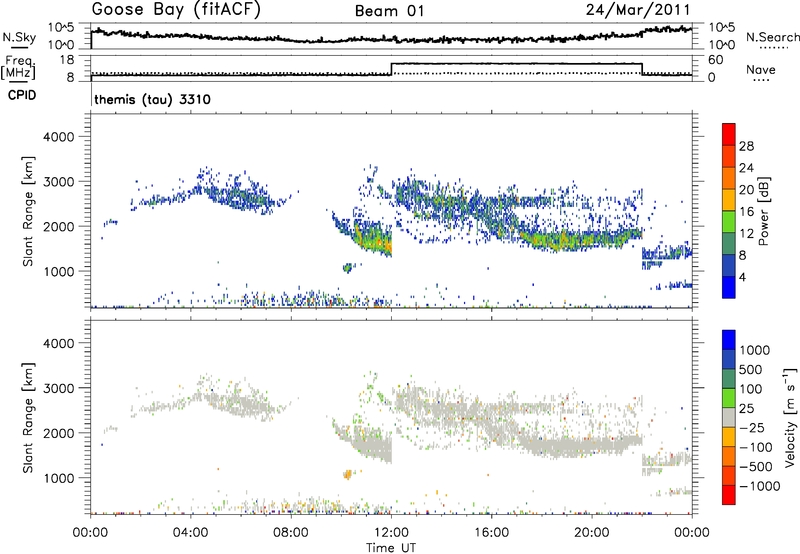Click the 4 label on Power colorbar

point(742,278)
